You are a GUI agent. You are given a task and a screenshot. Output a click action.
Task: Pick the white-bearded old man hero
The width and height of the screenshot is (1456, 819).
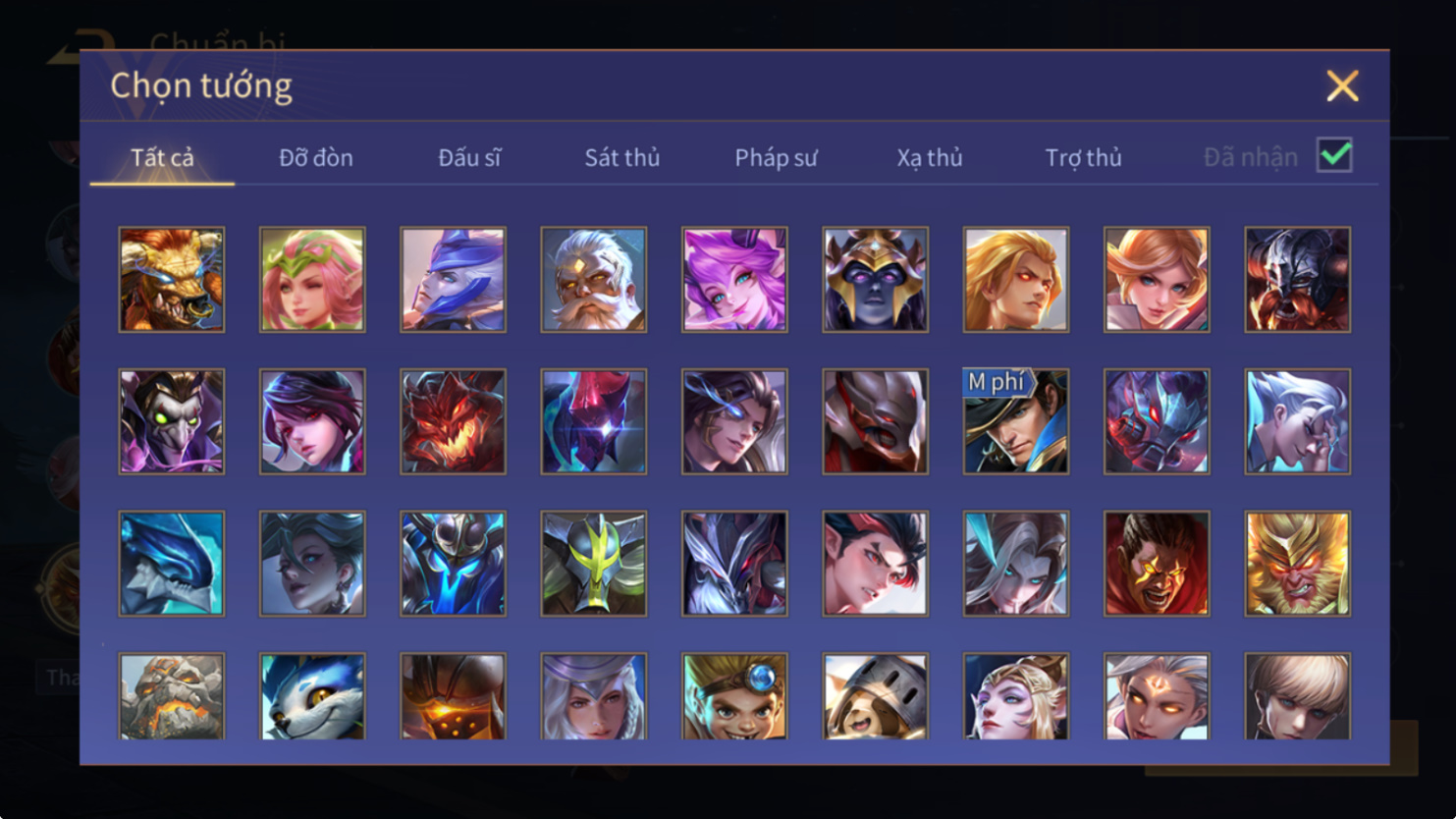[x=594, y=280]
